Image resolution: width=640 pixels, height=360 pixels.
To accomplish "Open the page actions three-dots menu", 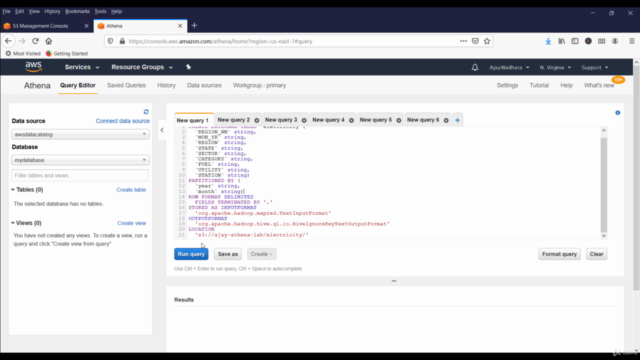I will pos(463,41).
